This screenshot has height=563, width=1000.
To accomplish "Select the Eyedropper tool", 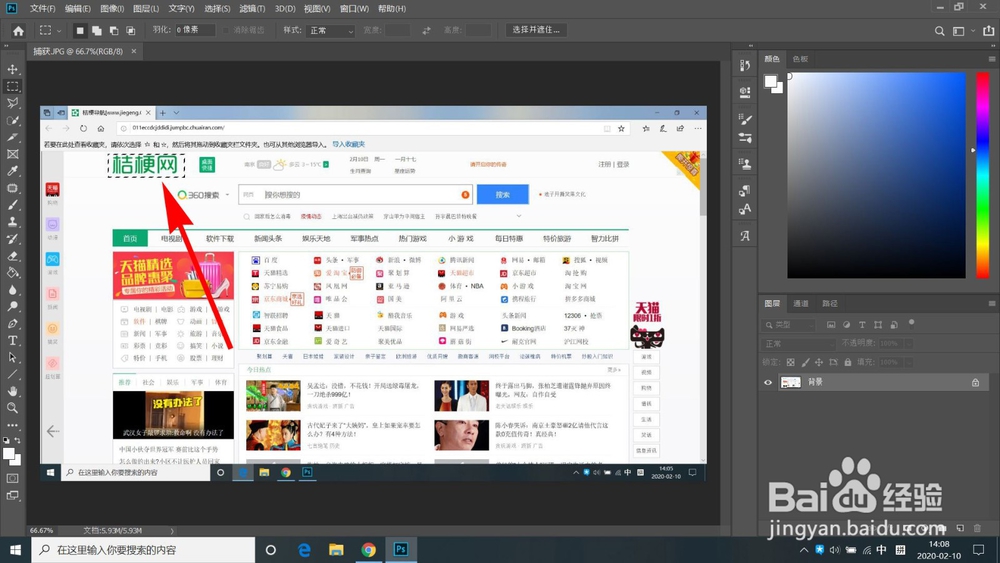I will [12, 171].
